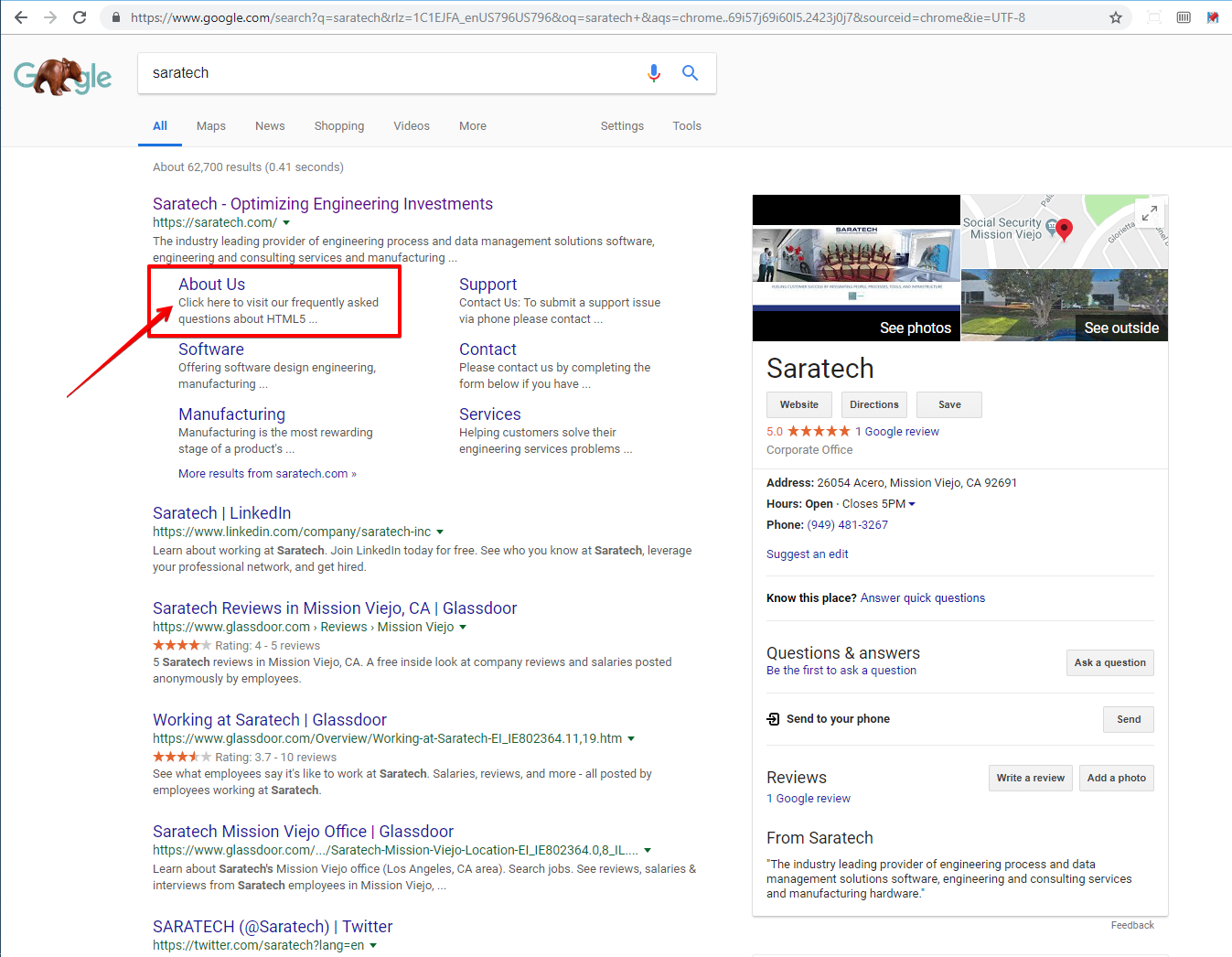
Task: Open the arrow after Working-at-Saratech URL
Action: [x=631, y=738]
